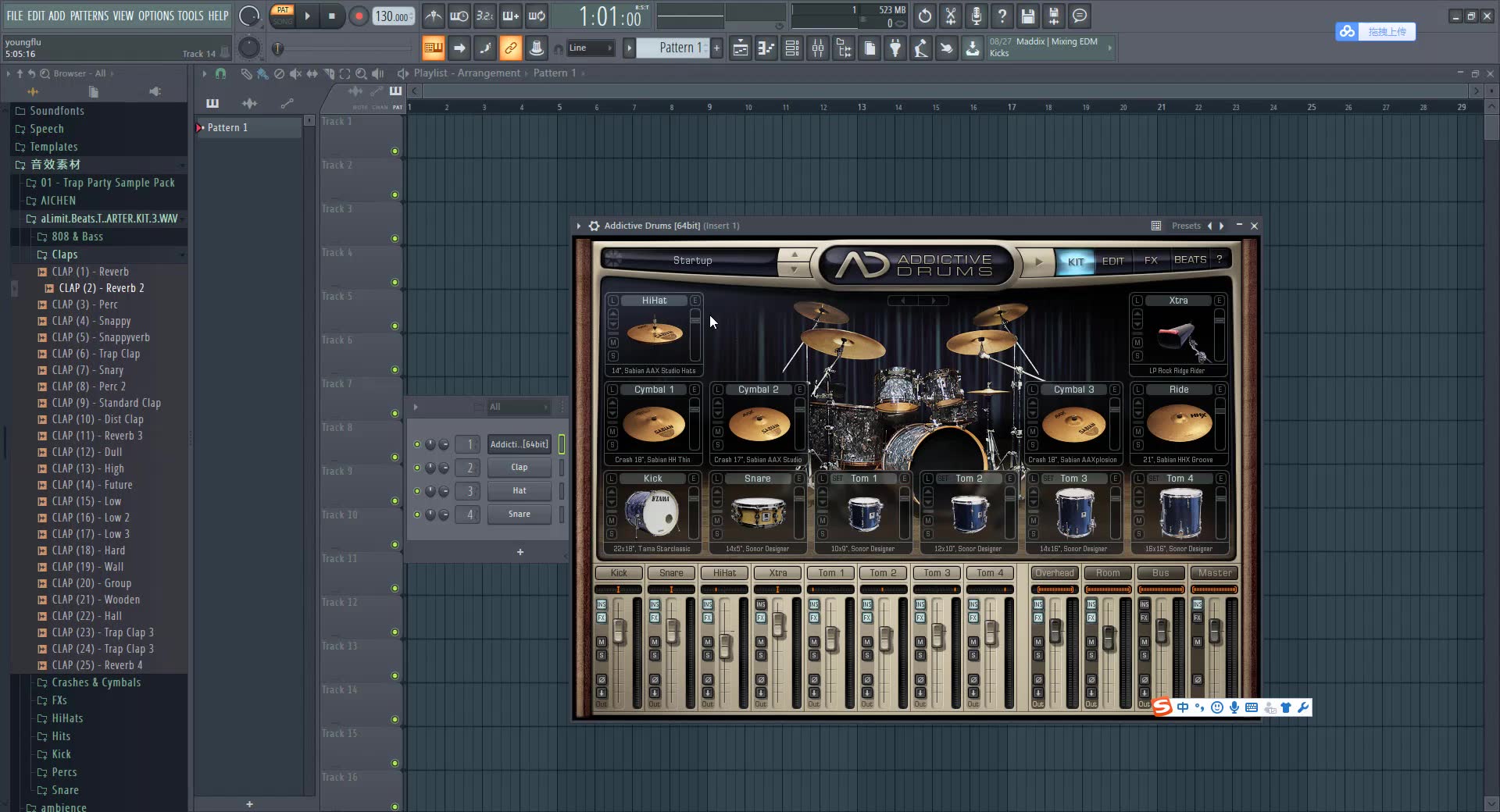This screenshot has height=812, width=1500.
Task: Click the transport record button
Action: pos(359,16)
